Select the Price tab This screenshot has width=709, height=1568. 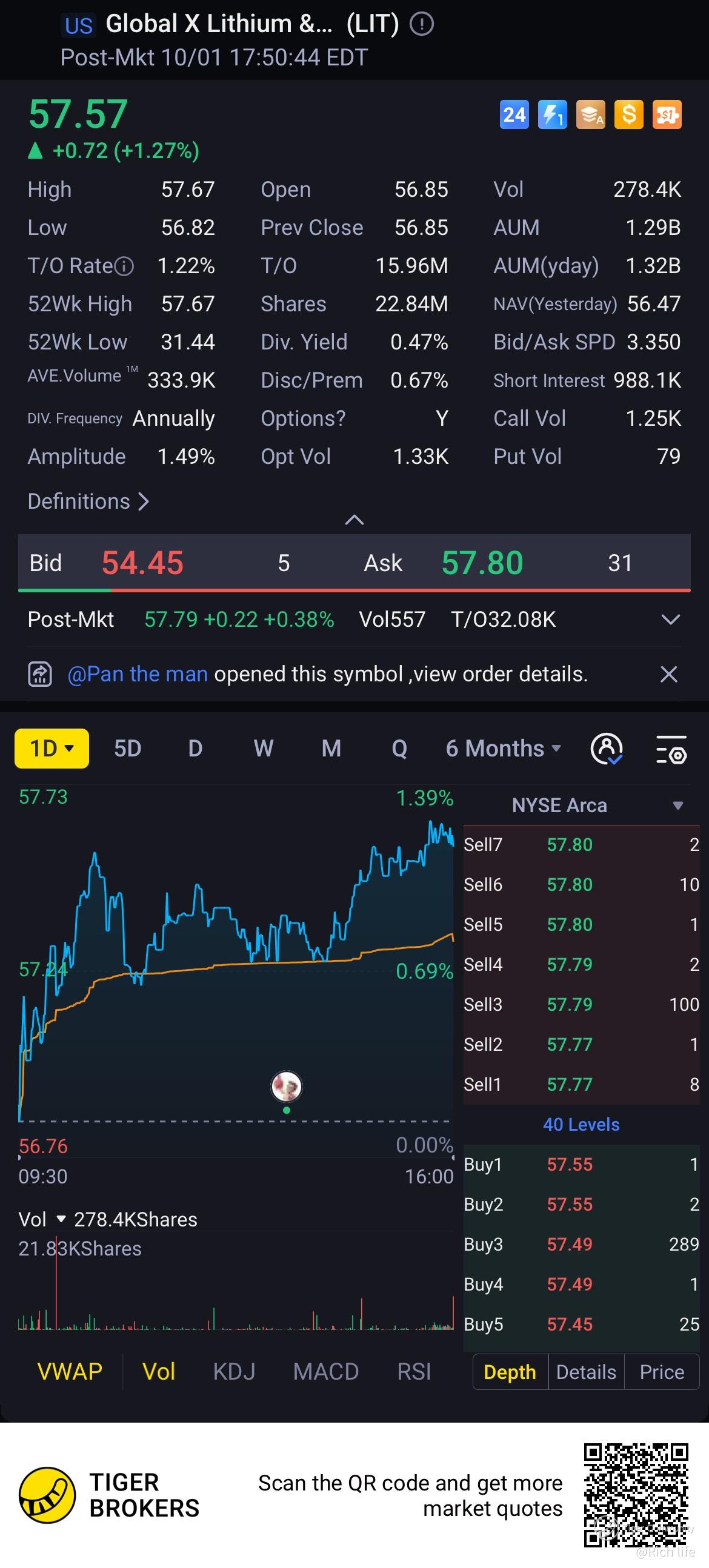tap(662, 1372)
